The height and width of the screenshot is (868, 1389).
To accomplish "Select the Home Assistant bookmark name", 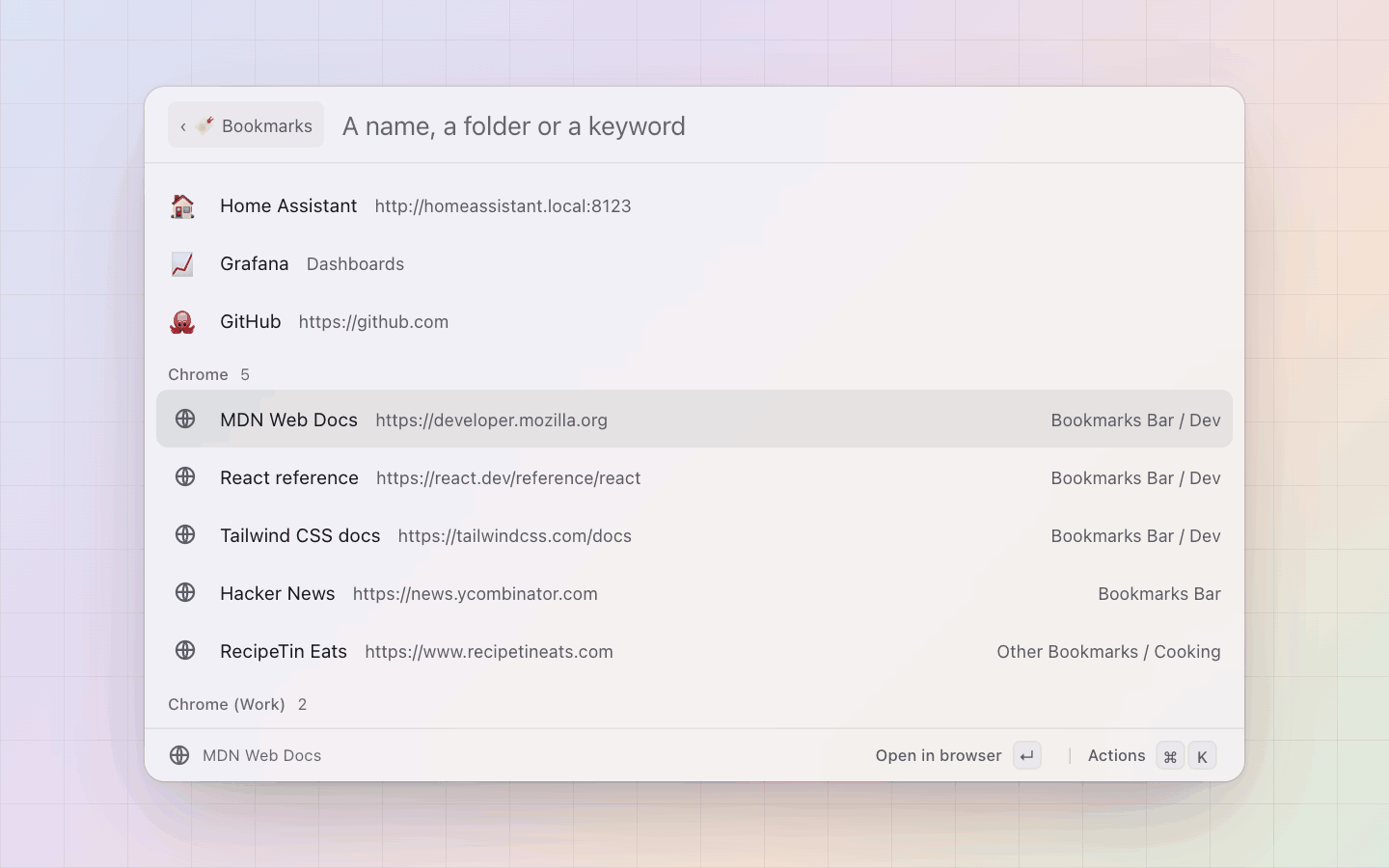I will (x=288, y=205).
